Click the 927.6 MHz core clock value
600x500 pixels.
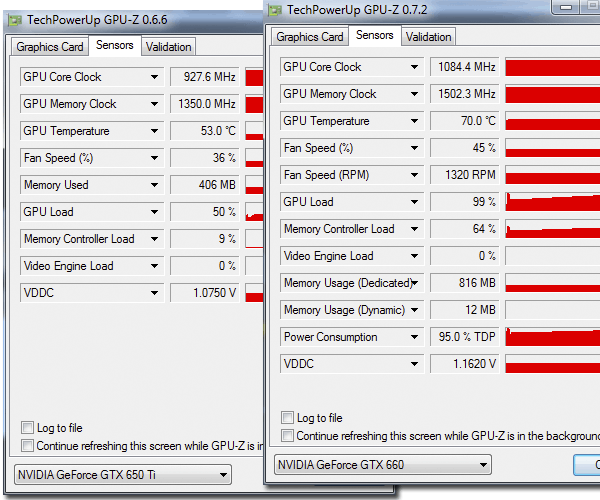click(x=205, y=77)
